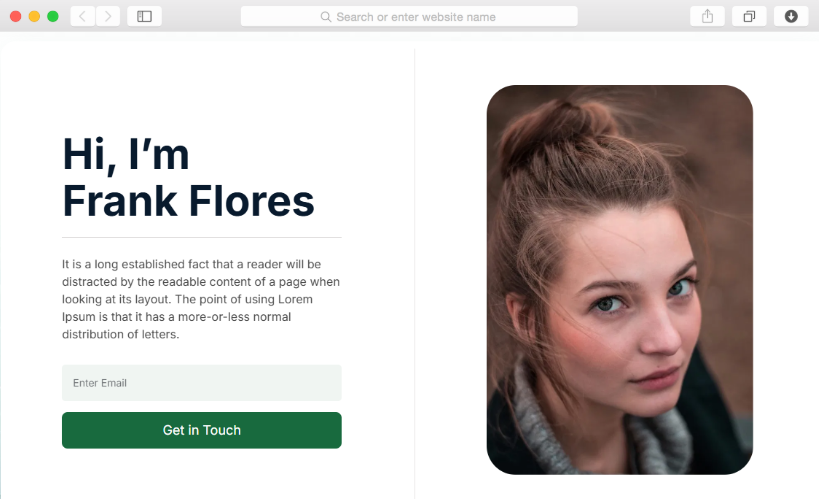
Task: Click the portrait photo of the woman
Action: 619,280
